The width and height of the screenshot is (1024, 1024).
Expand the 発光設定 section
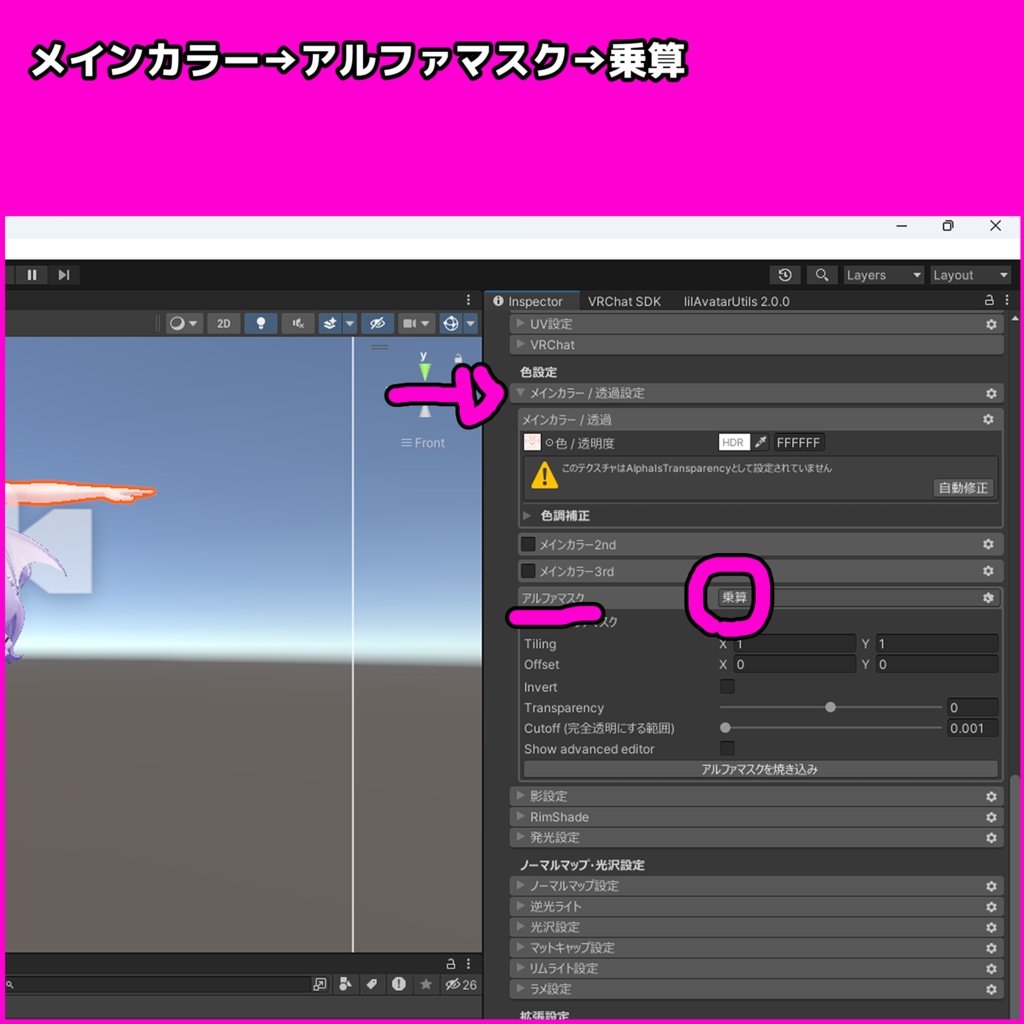[520, 837]
